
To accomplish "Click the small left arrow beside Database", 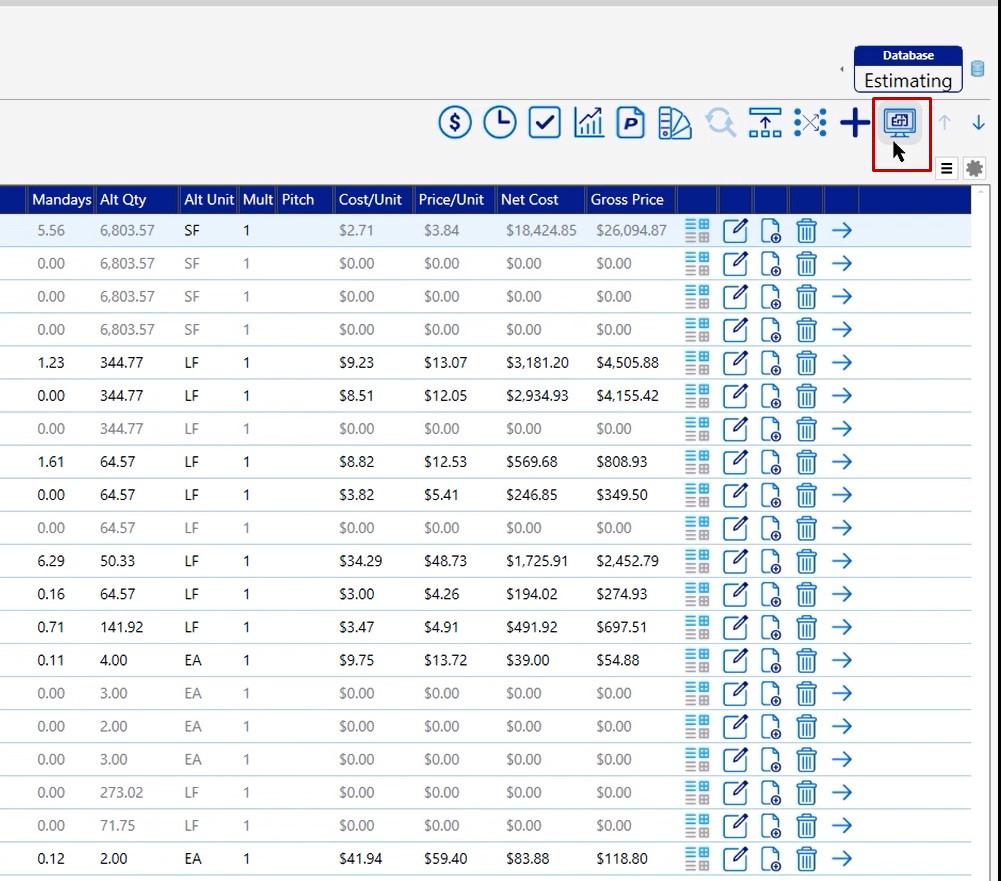I will click(x=841, y=69).
